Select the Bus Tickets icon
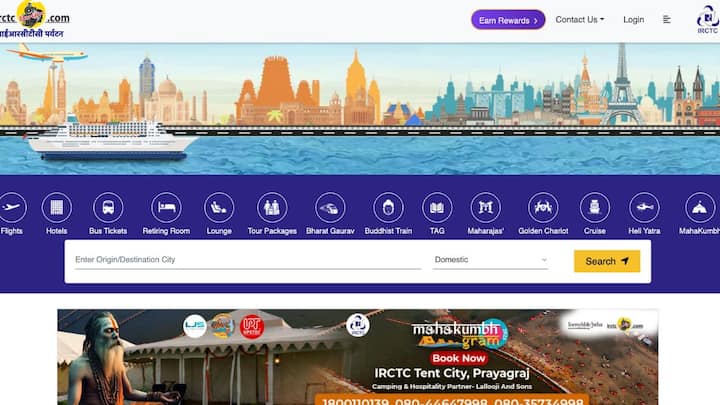720x405 pixels. (x=108, y=208)
